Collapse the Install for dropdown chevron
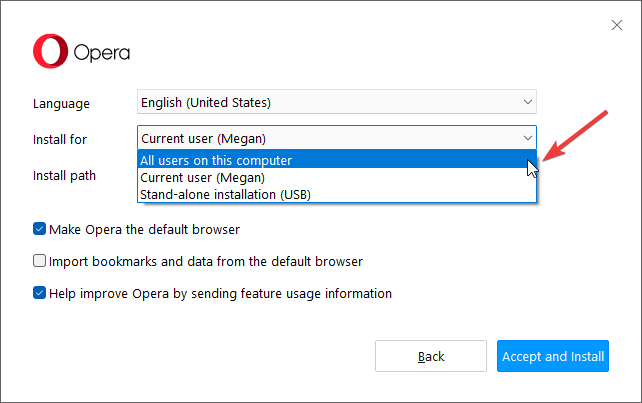 (x=528, y=138)
